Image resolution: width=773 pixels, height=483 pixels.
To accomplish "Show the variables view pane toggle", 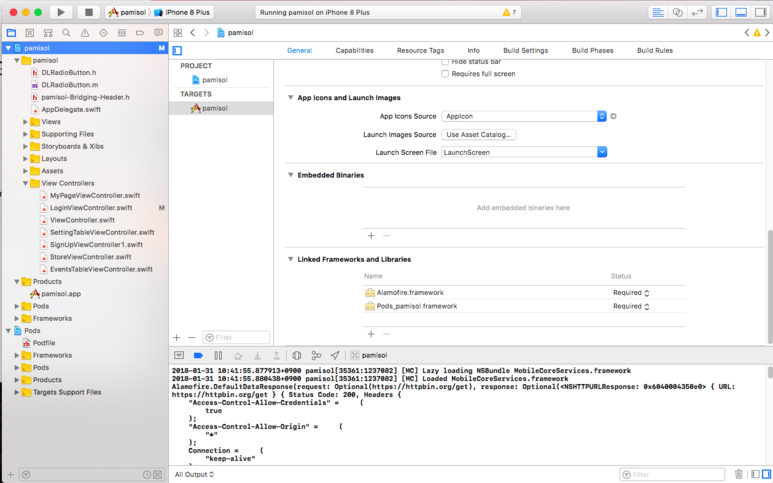I will point(755,474).
